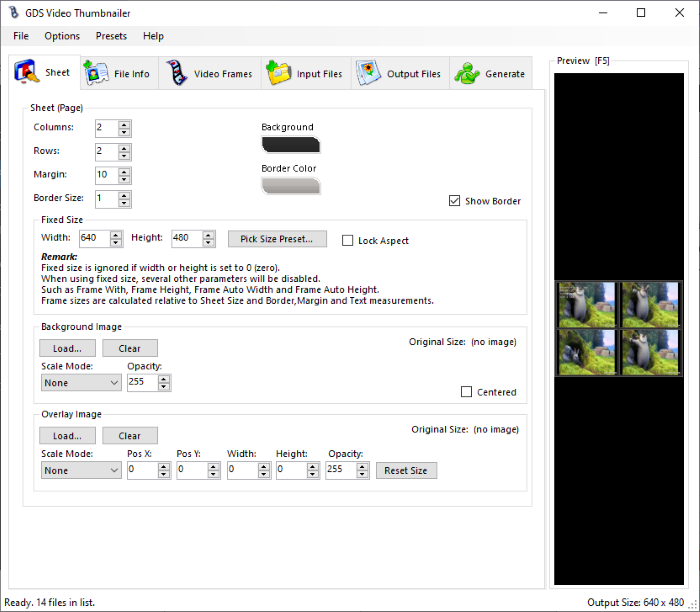
Task: Click the Sheet tab paint icon
Action: [27, 71]
